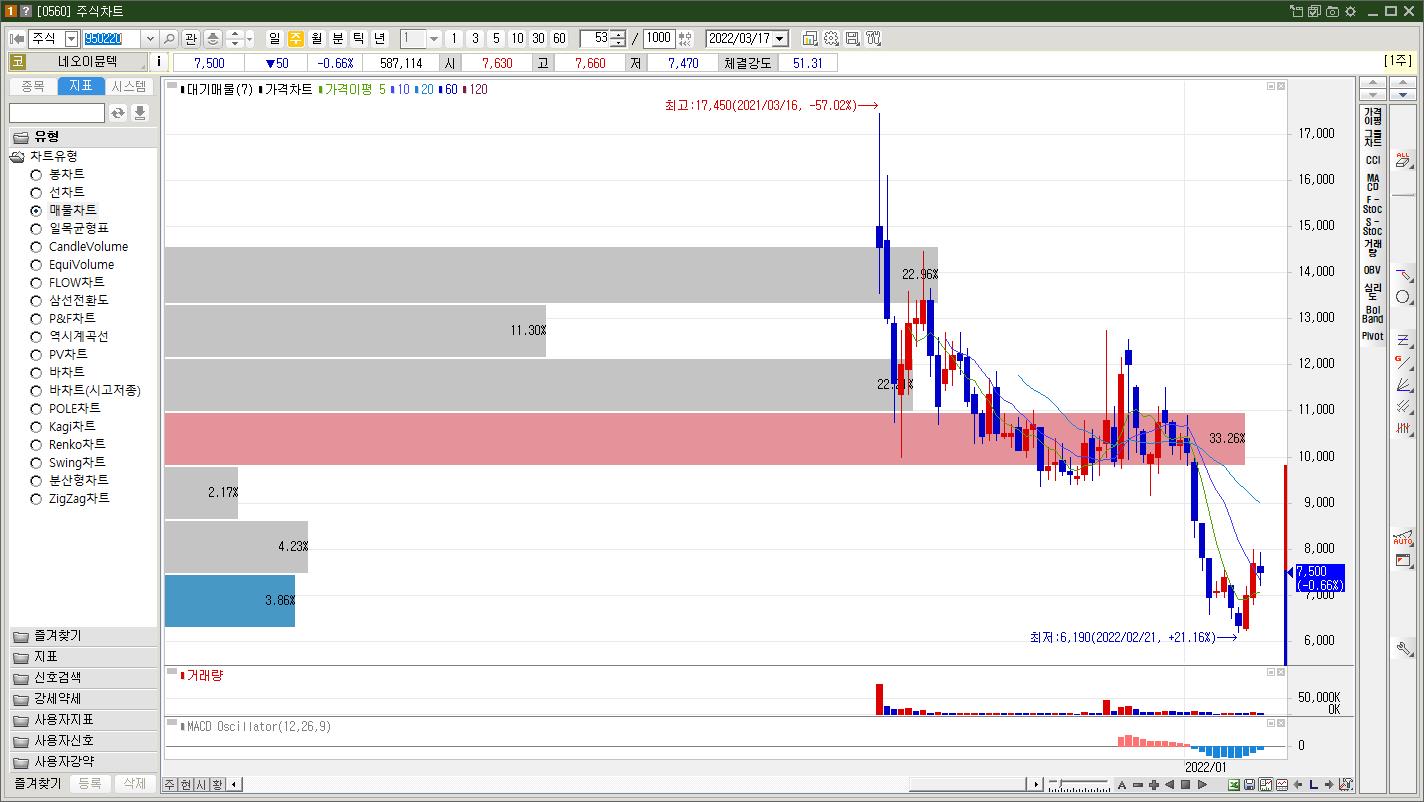Select the erase-all drawing tool
The width and height of the screenshot is (1424, 802).
click(x=1404, y=159)
